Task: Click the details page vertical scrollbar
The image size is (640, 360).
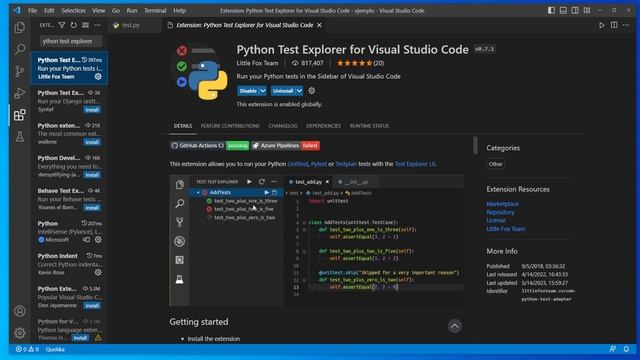Action: (x=475, y=146)
